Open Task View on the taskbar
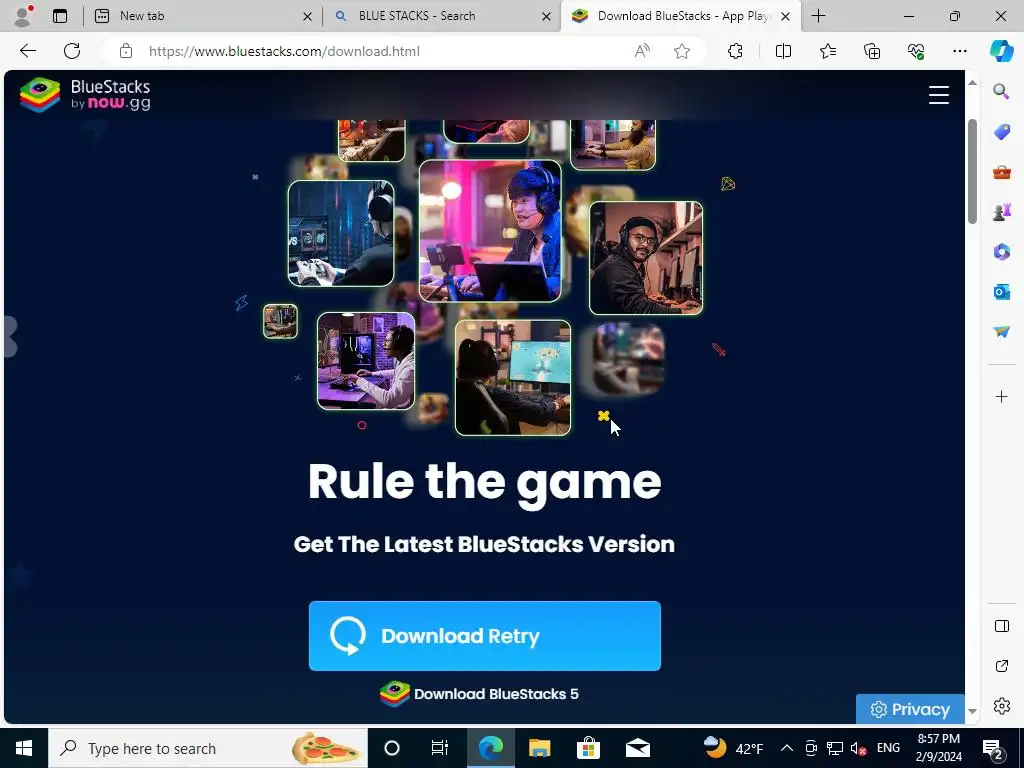The height and width of the screenshot is (768, 1024). [x=440, y=748]
